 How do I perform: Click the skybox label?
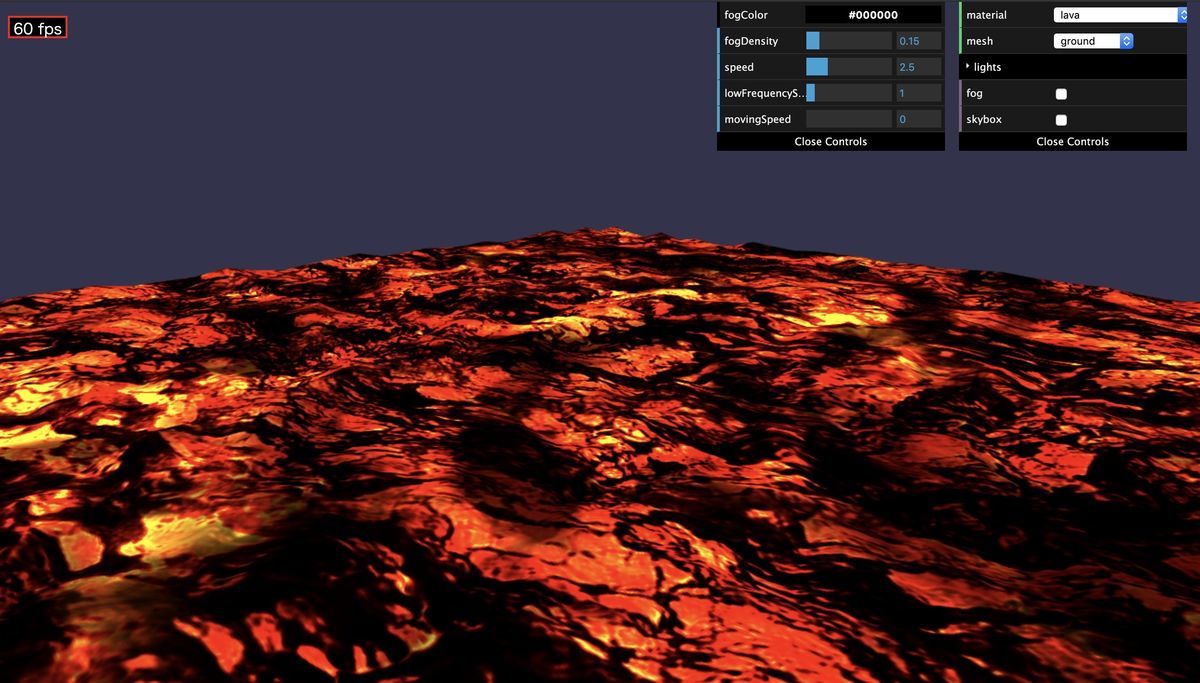pos(984,119)
